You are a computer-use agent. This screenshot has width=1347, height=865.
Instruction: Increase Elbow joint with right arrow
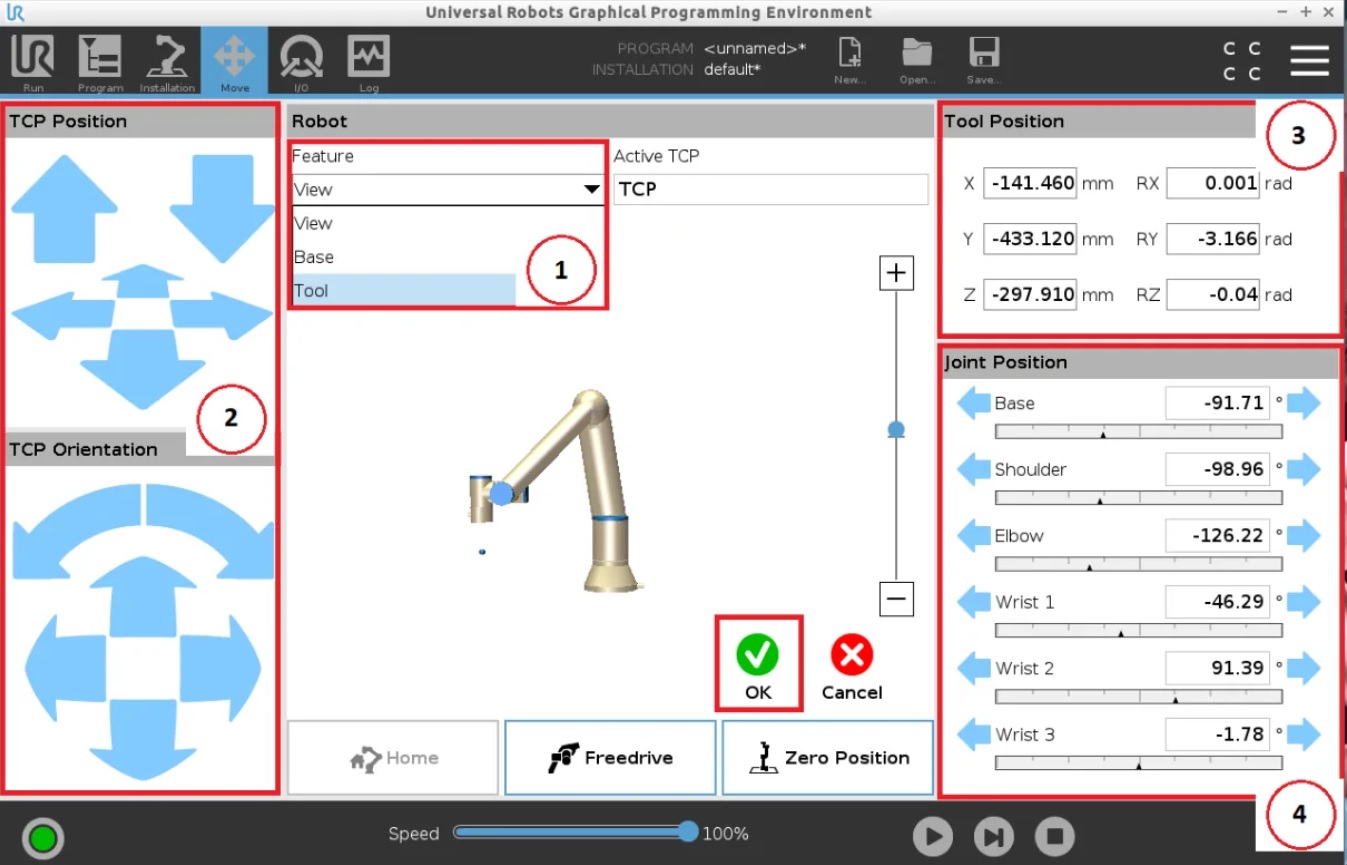[1304, 536]
